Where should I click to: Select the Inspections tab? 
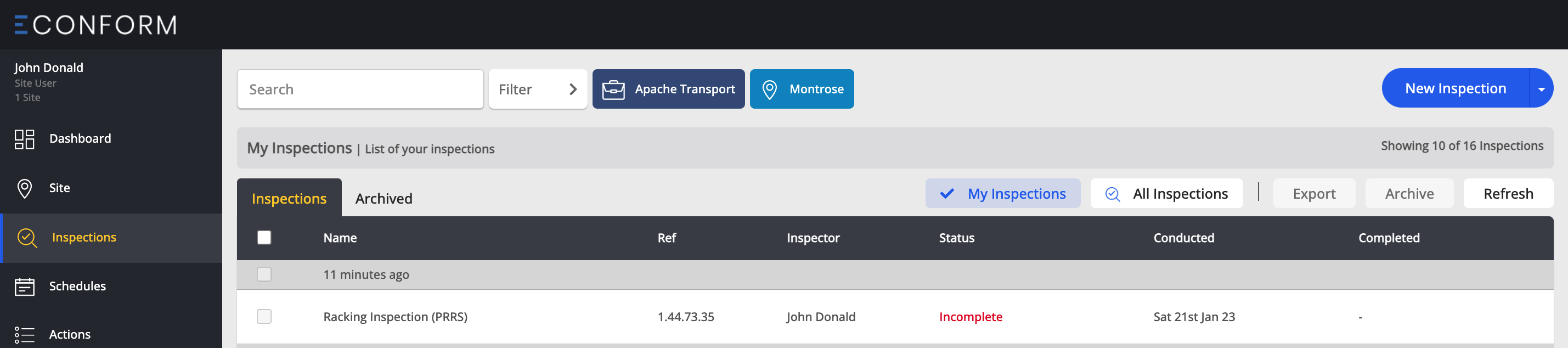pos(289,199)
